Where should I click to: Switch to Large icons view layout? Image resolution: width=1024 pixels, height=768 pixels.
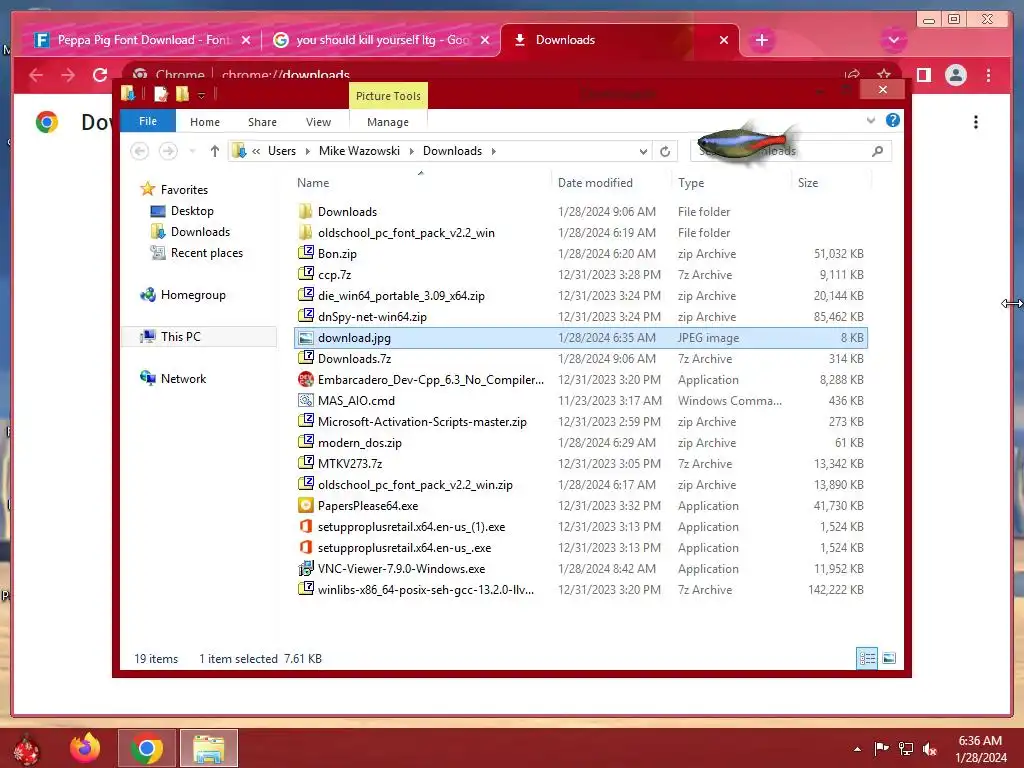[889, 658]
